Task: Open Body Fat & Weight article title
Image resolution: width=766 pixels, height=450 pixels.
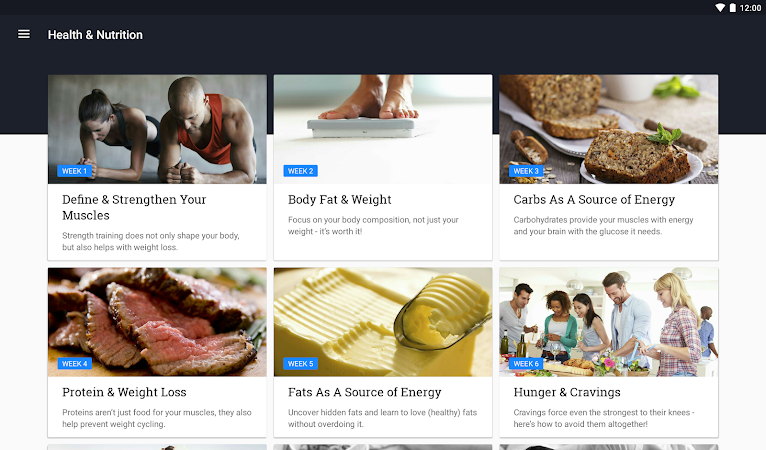Action: [x=340, y=199]
